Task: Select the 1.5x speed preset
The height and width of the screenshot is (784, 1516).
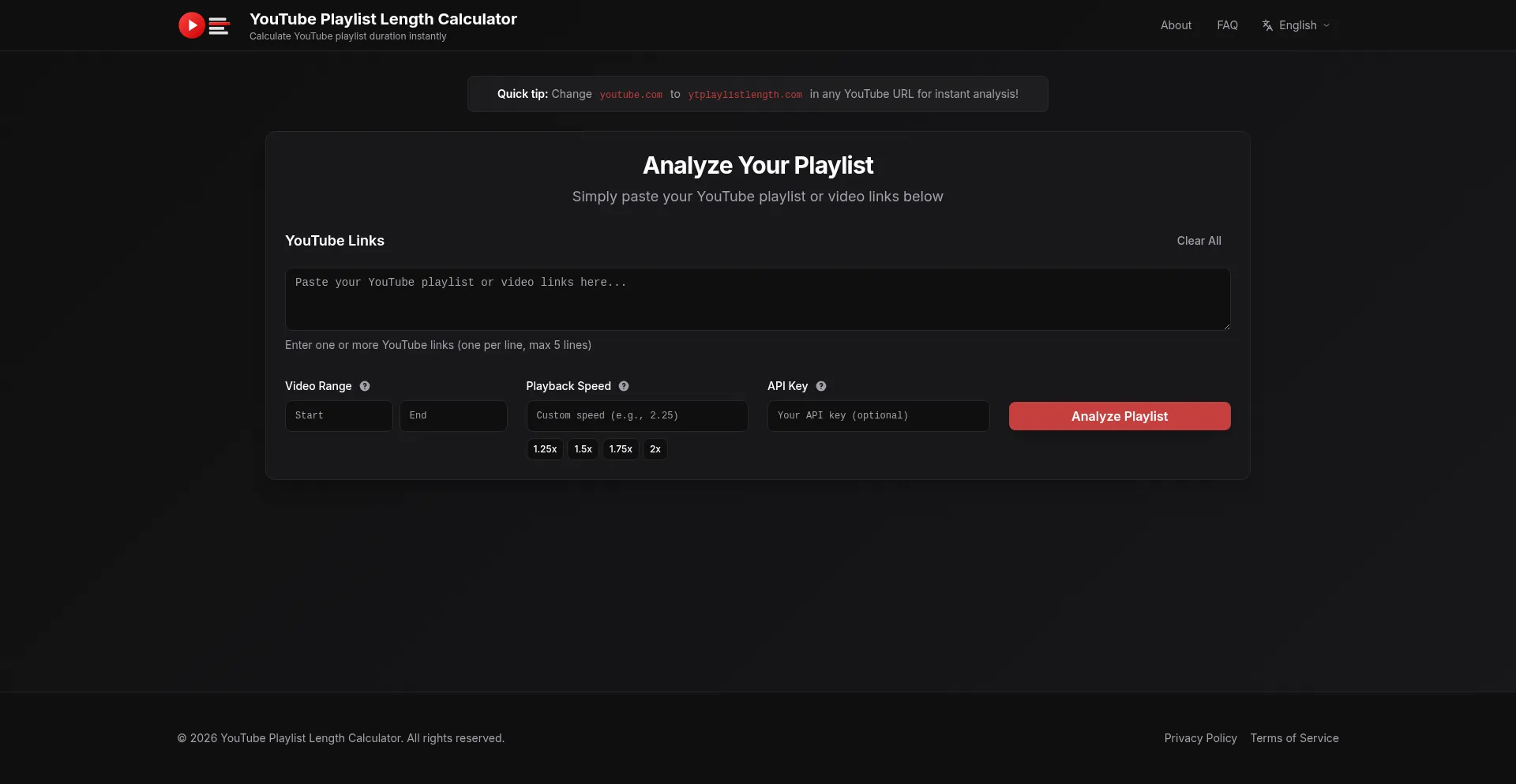Action: click(x=583, y=449)
